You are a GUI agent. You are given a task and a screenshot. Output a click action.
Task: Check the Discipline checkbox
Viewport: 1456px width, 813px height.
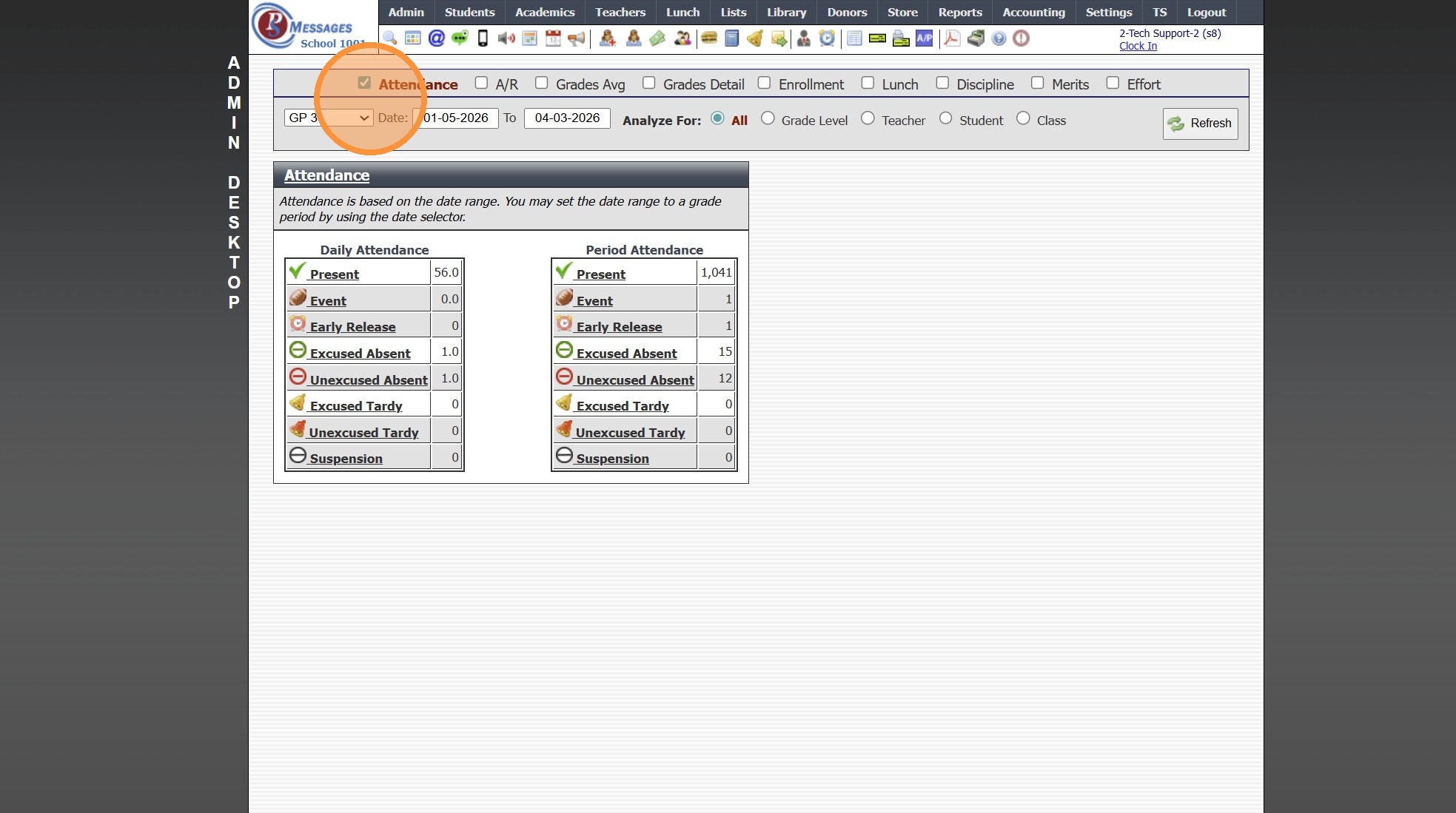click(942, 83)
